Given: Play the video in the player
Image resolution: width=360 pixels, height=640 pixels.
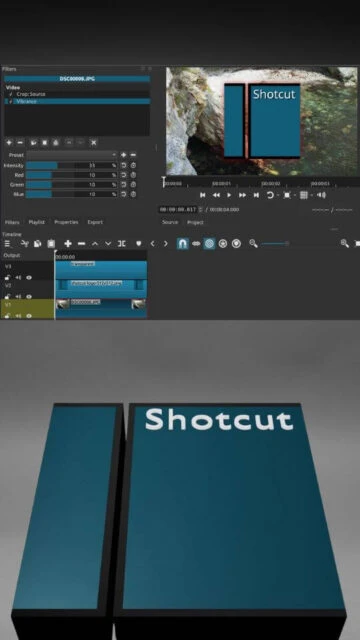Looking at the screenshot, I should click(x=229, y=195).
